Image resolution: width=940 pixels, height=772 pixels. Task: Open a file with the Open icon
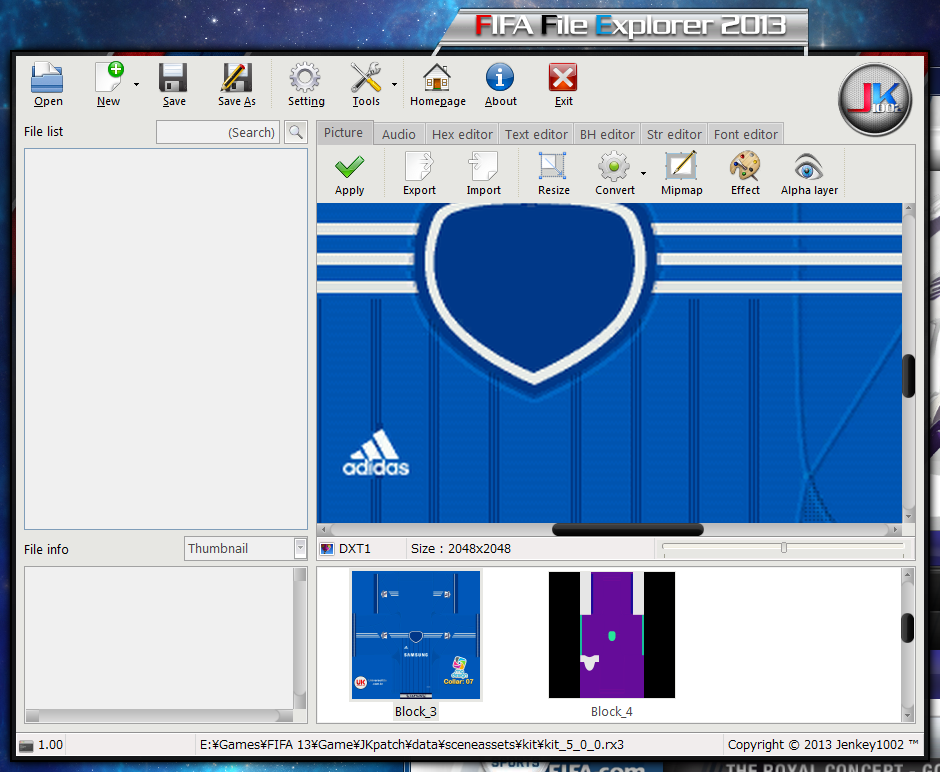(x=47, y=85)
